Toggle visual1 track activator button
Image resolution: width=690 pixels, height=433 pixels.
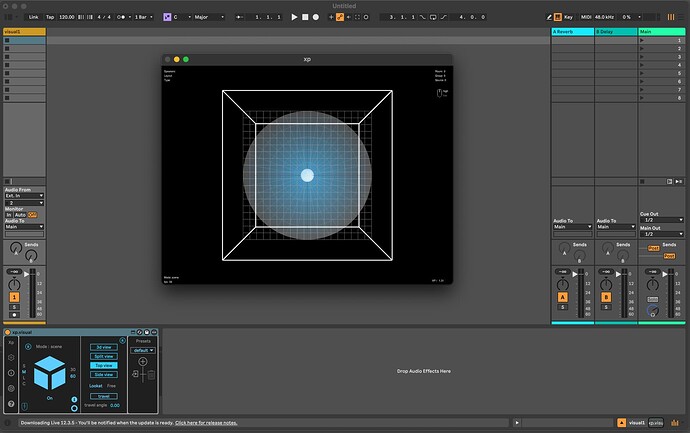tap(15, 297)
